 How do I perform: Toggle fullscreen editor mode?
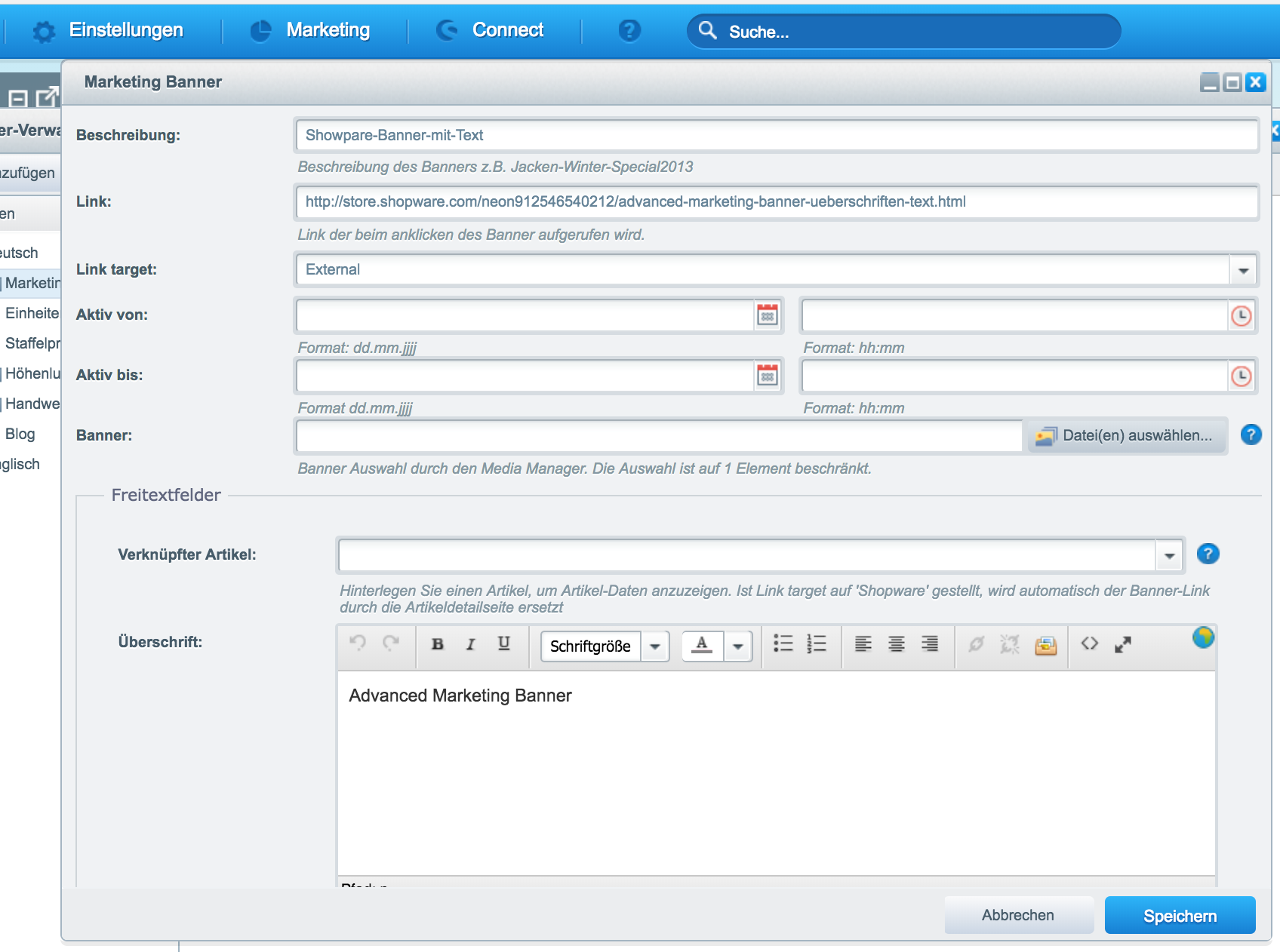(x=1123, y=644)
